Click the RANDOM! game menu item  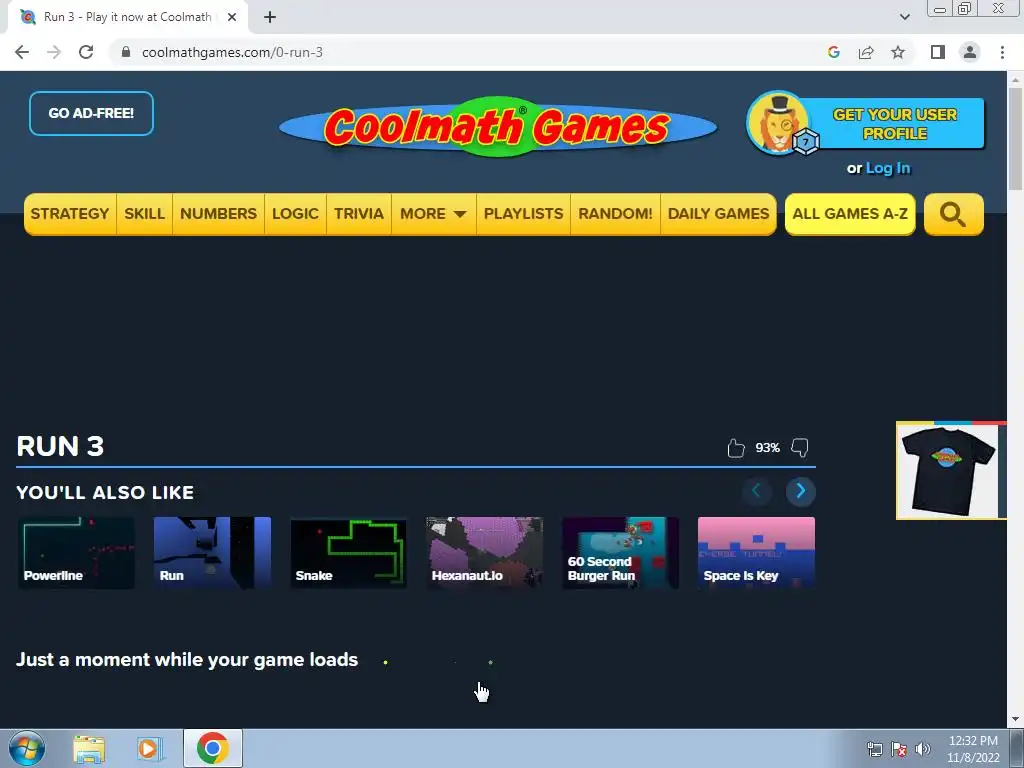615,214
